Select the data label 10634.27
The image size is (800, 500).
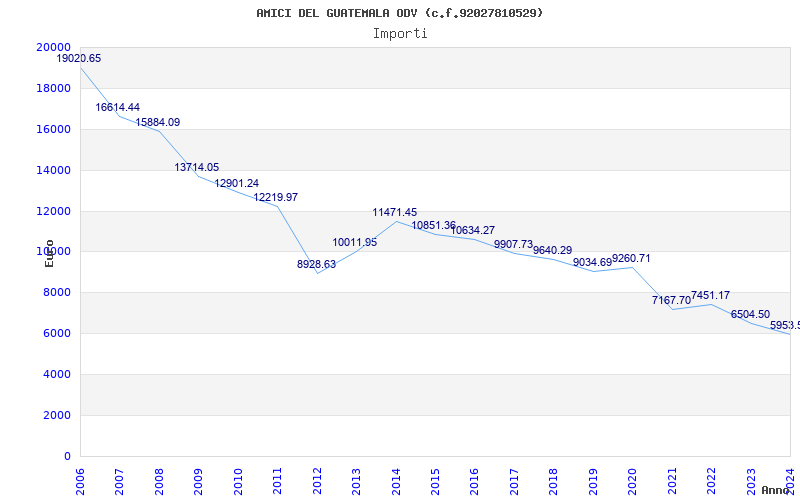[x=473, y=231]
